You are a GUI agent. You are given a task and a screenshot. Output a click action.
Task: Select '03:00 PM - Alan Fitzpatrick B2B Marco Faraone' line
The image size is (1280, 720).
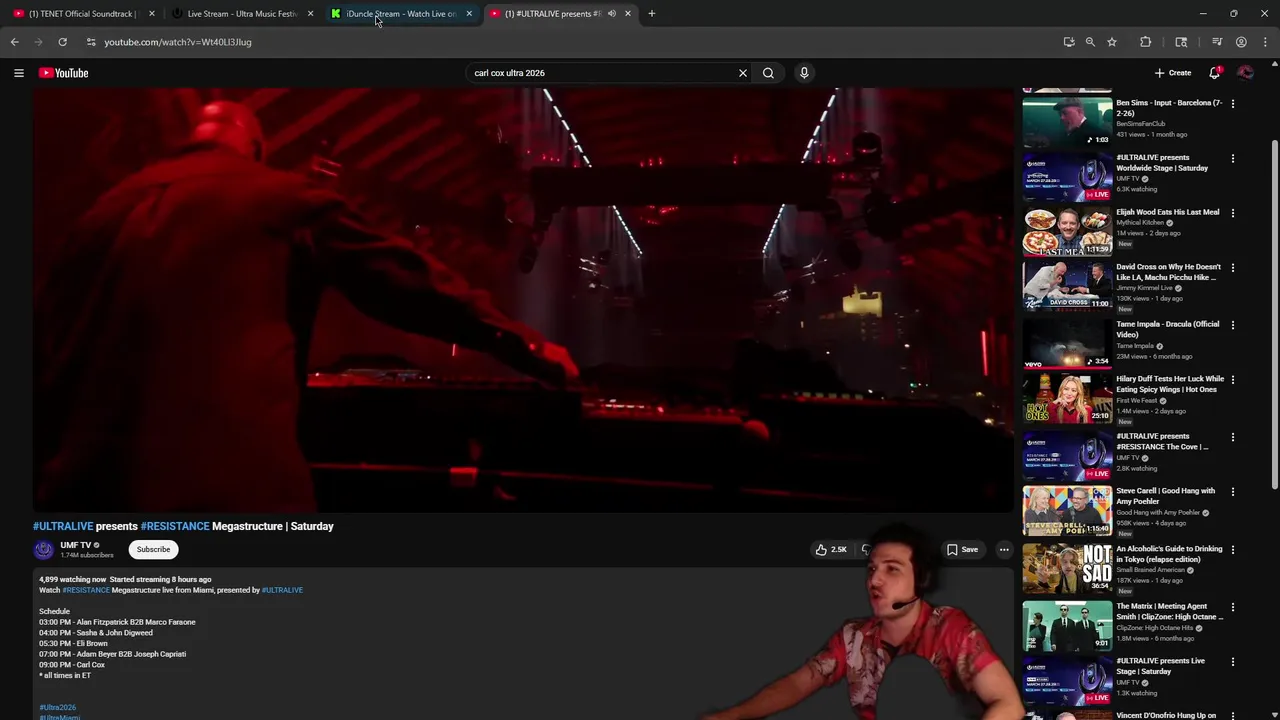(117, 622)
